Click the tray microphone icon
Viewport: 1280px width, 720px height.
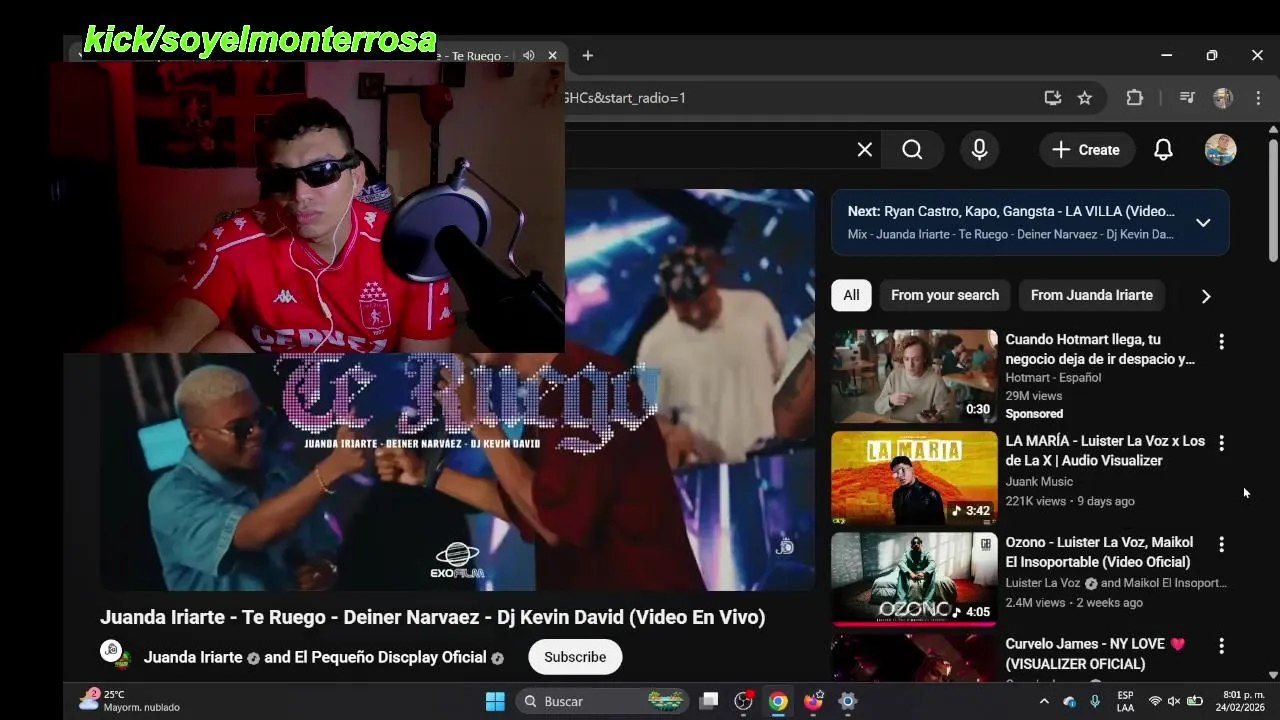1095,701
